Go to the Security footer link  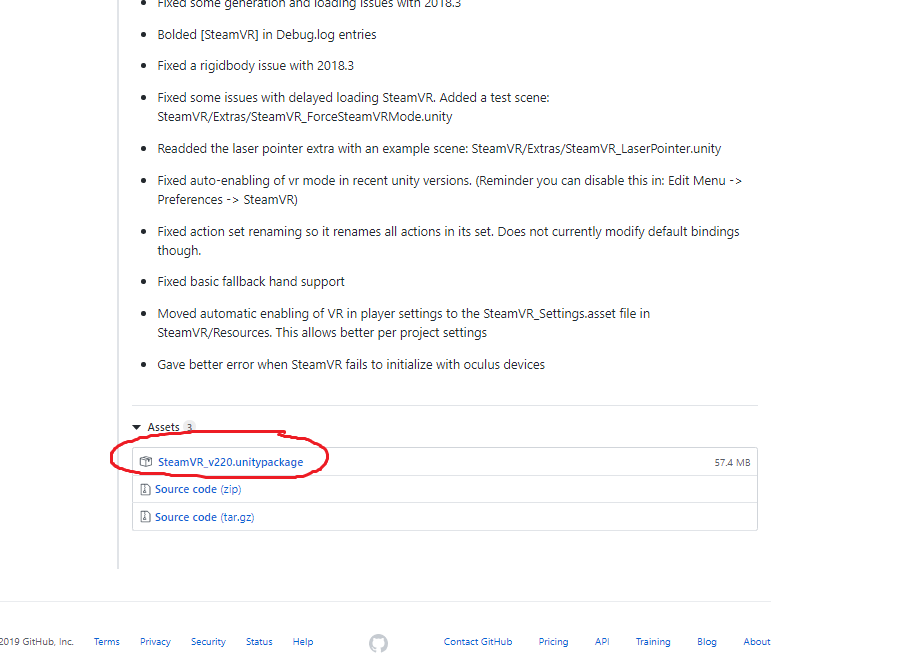tap(208, 641)
